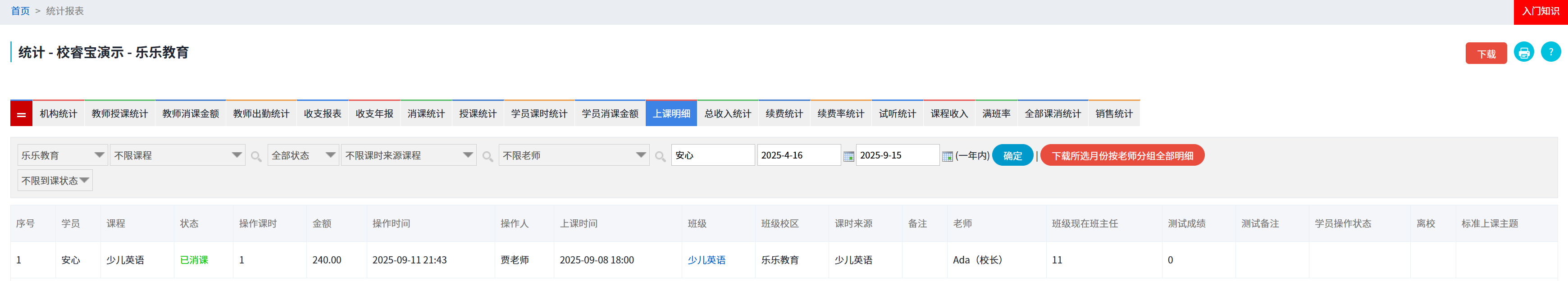
Task: Click search icon next to 不限课程 dropdown
Action: (256, 156)
